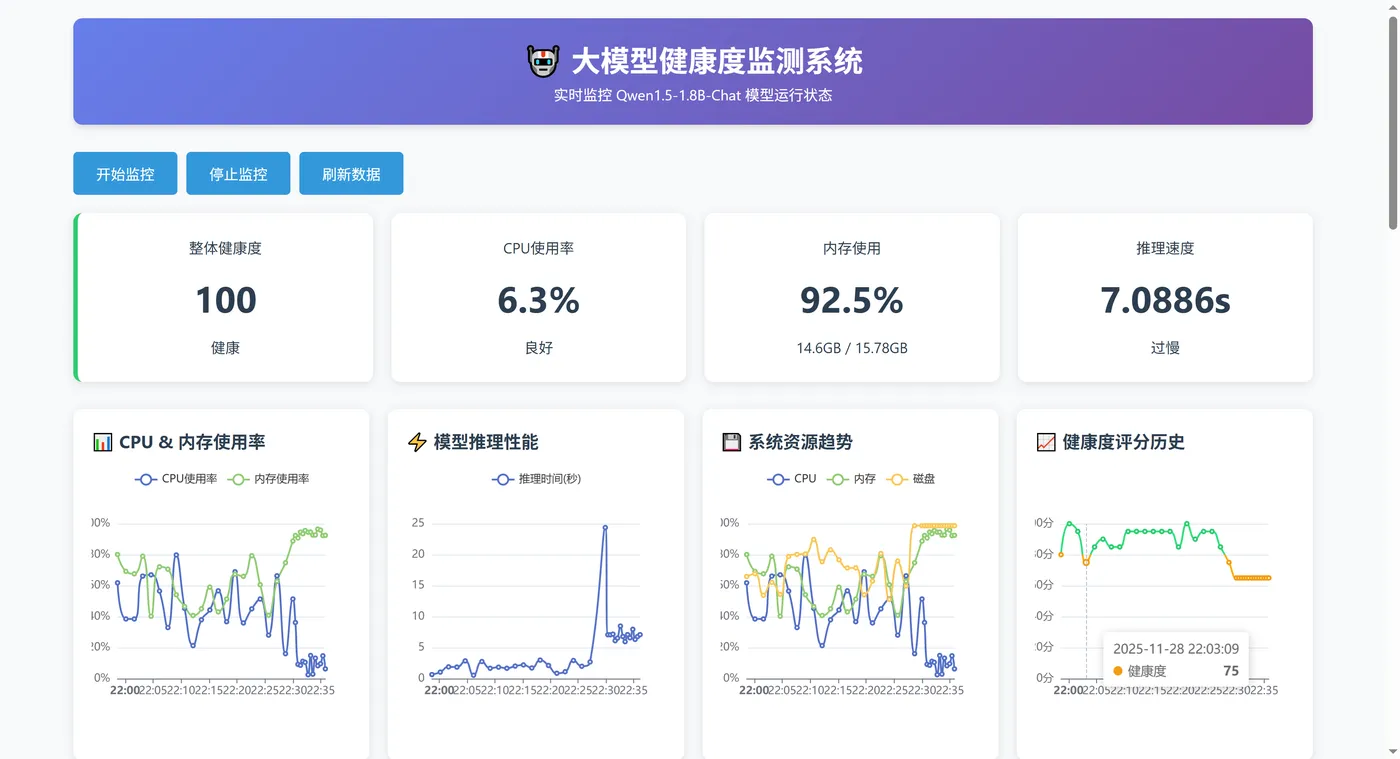Screen dimensions: 1400x759
Task: Click the chart icon on 健康度评分历史 panel
Action: click(x=1045, y=441)
